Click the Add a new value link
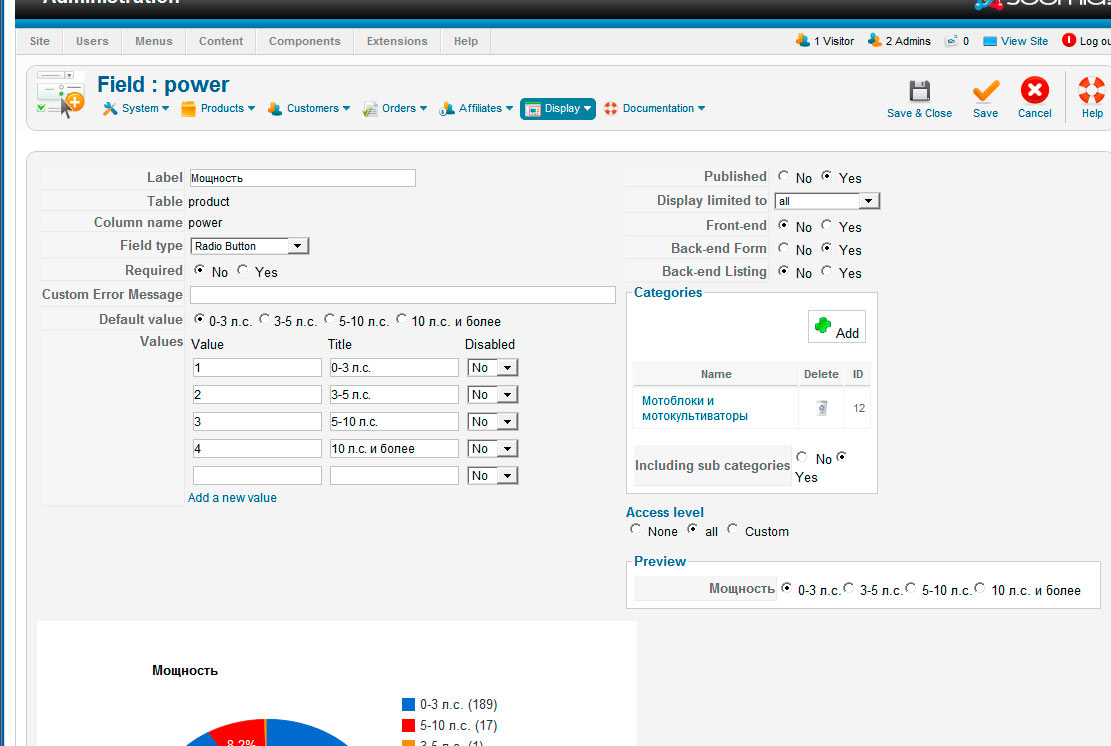Screen dimensions: 1111x746 tap(232, 498)
